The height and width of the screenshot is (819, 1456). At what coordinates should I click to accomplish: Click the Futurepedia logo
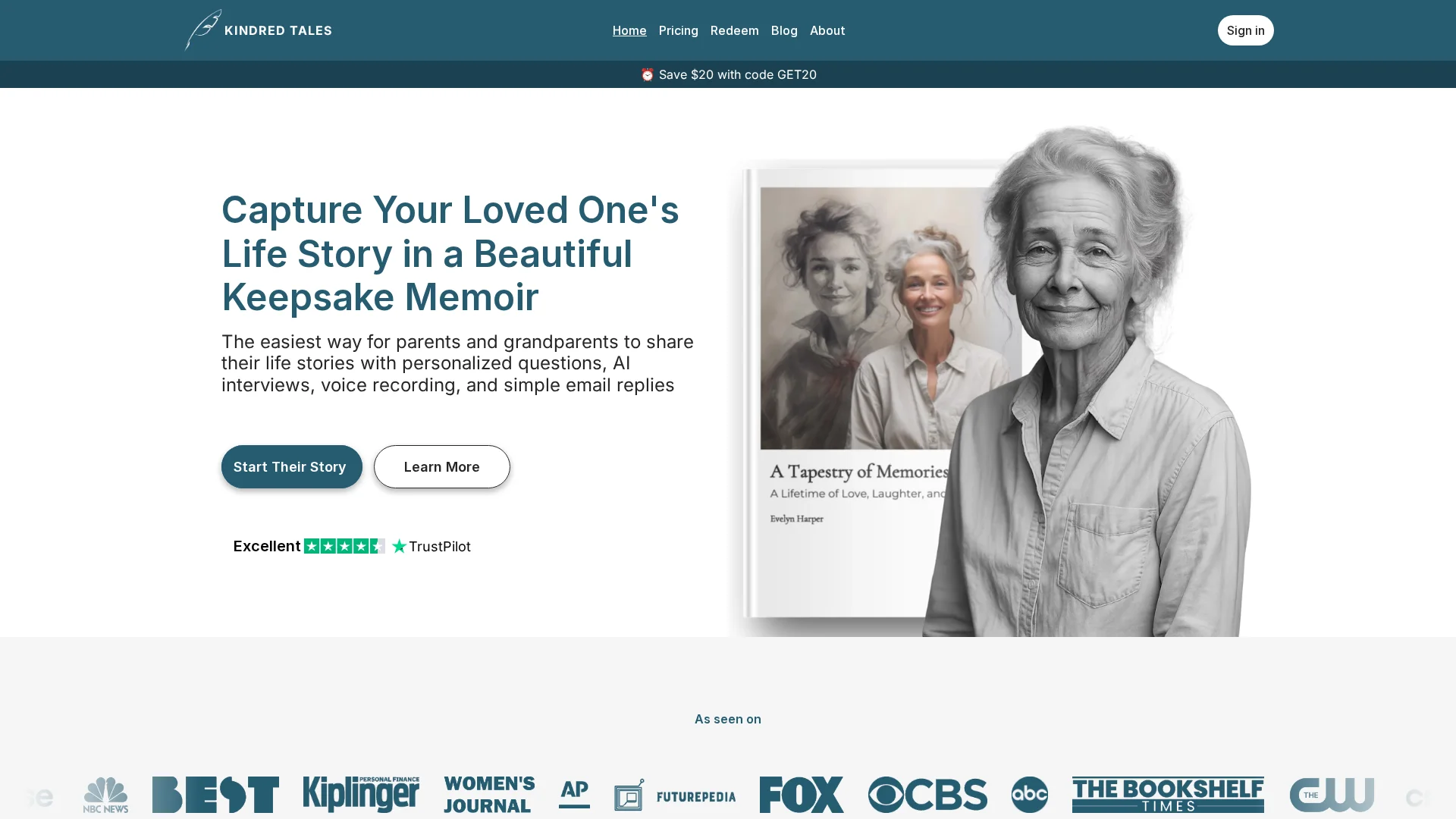[675, 795]
